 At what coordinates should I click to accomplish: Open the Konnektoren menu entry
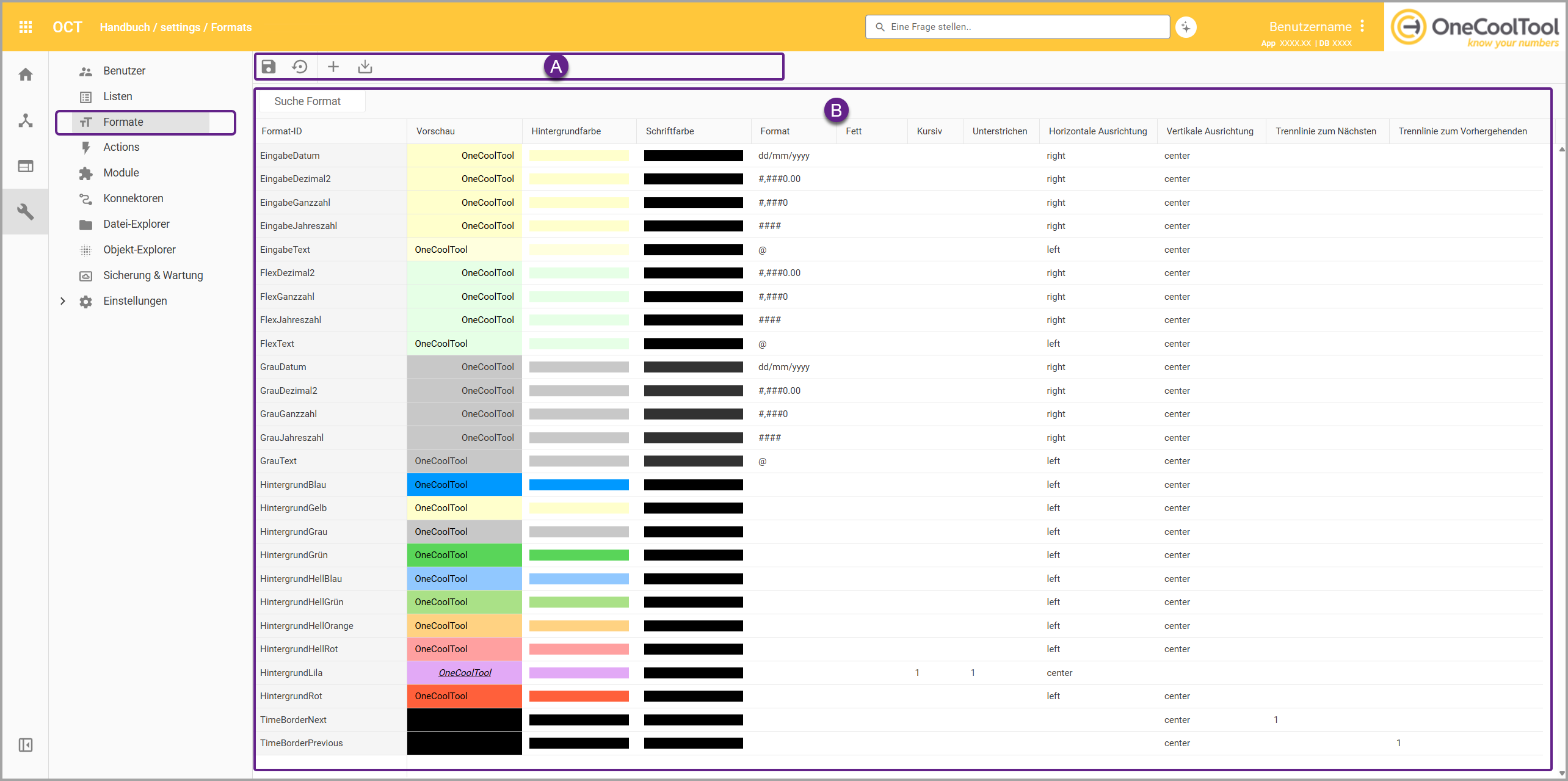134,198
